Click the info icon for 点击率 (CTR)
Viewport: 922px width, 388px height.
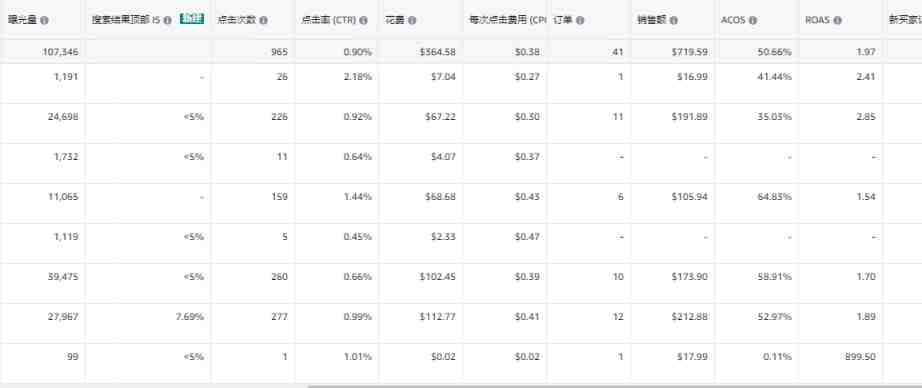click(x=363, y=21)
